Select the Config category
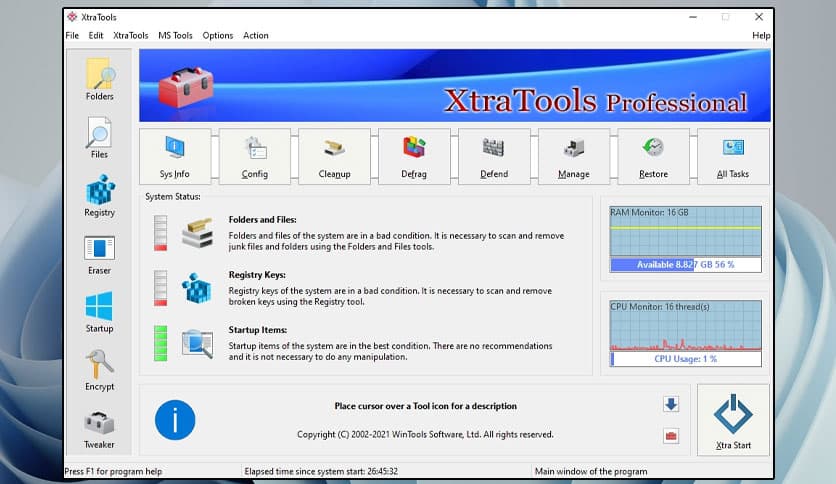Image resolution: width=836 pixels, height=484 pixels. tap(254, 156)
